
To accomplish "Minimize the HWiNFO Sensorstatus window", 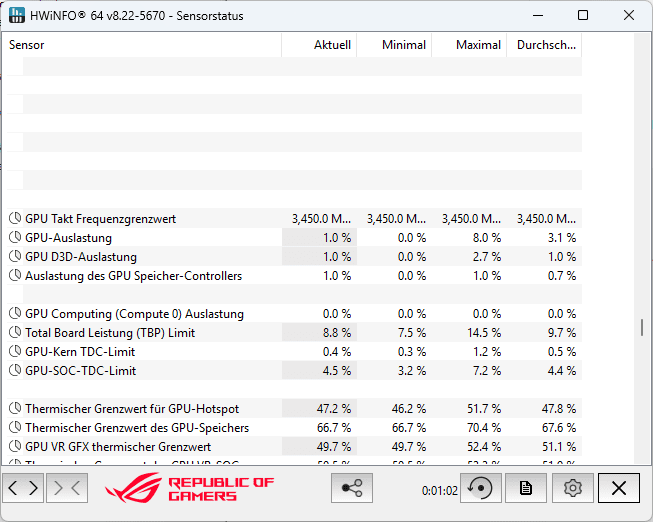I will pyautogui.click(x=538, y=15).
